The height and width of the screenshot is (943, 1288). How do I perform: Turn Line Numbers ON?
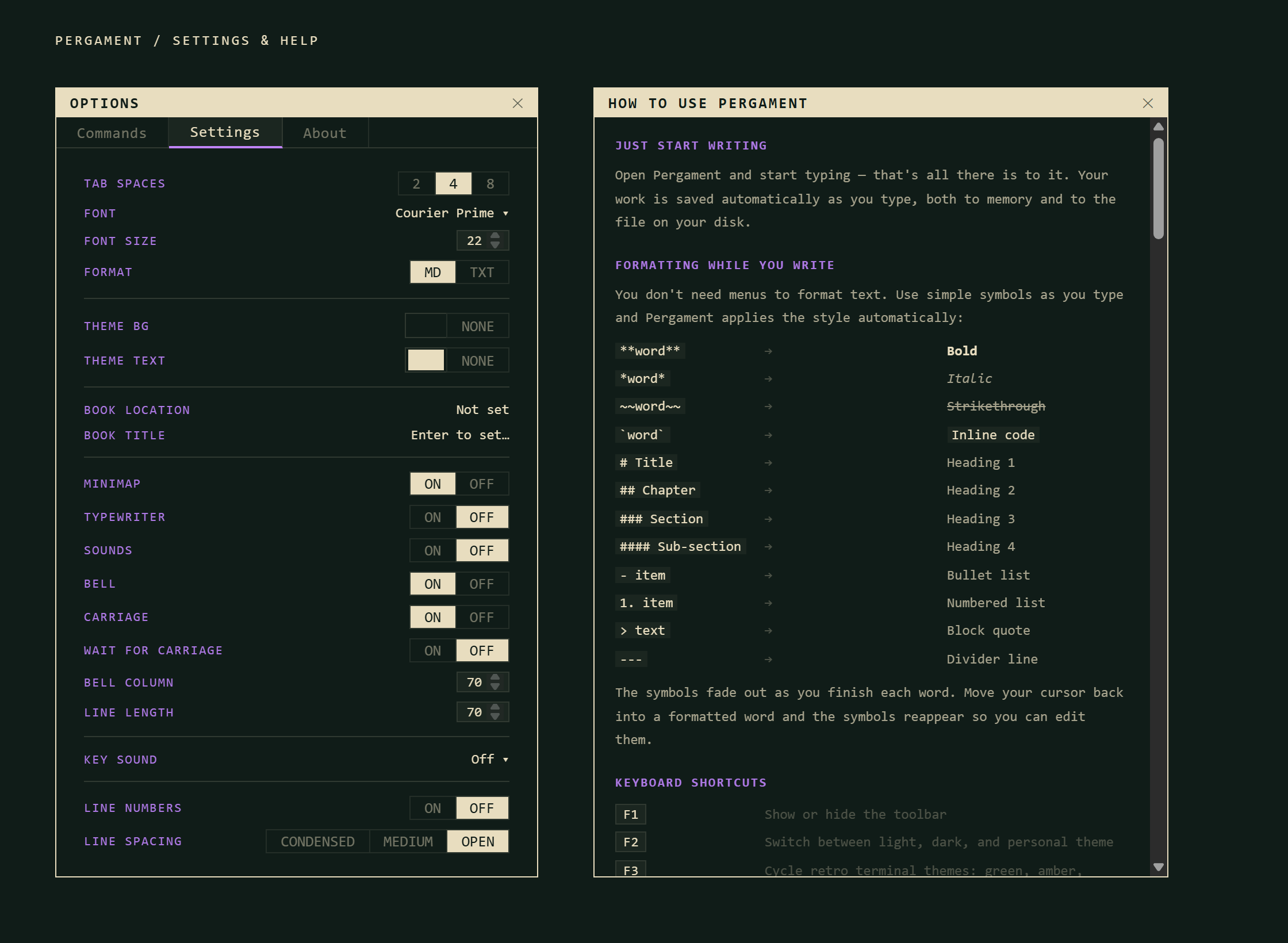(432, 808)
